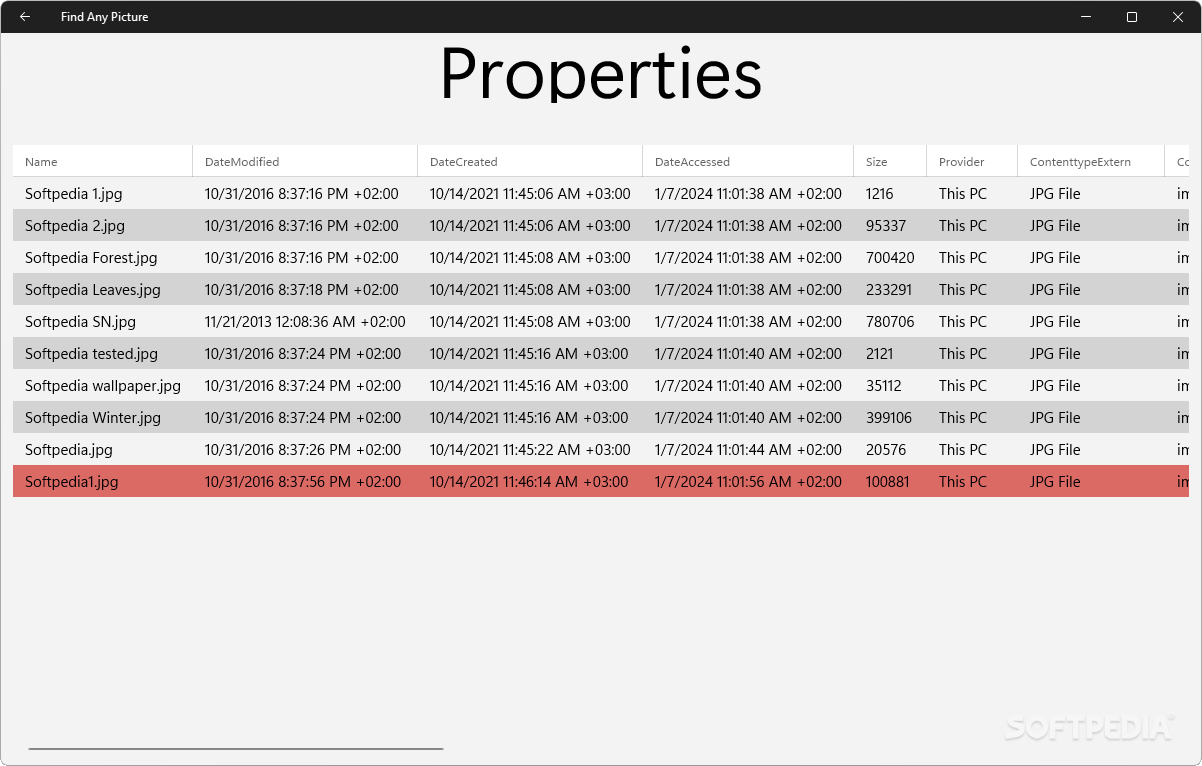Image resolution: width=1202 pixels, height=766 pixels.
Task: Click the size value 100881
Action: click(x=888, y=482)
